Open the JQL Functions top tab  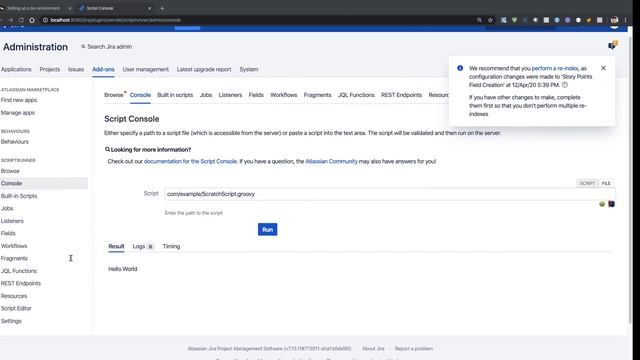click(356, 95)
